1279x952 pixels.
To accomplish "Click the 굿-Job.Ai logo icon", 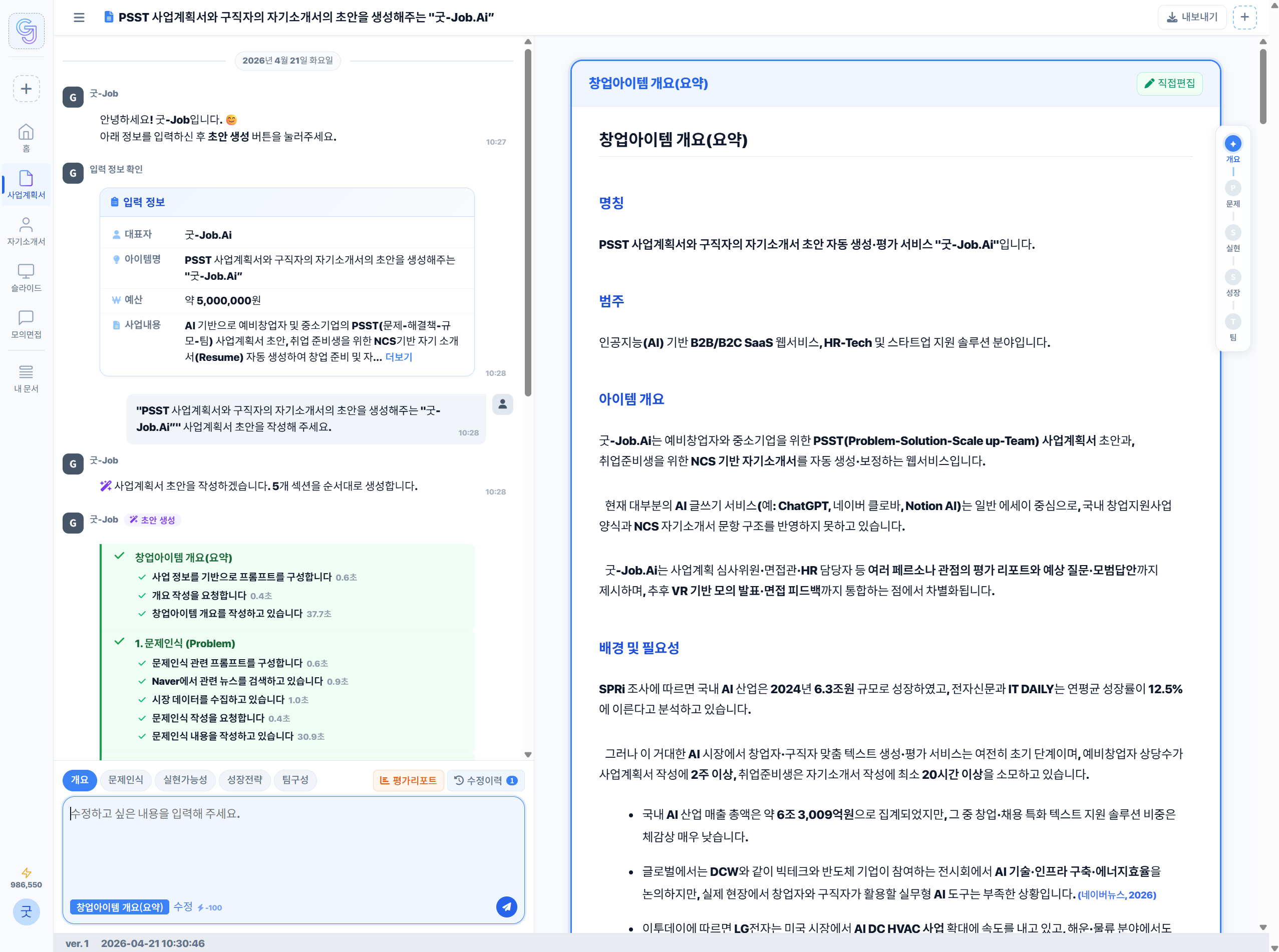I will pos(27,31).
